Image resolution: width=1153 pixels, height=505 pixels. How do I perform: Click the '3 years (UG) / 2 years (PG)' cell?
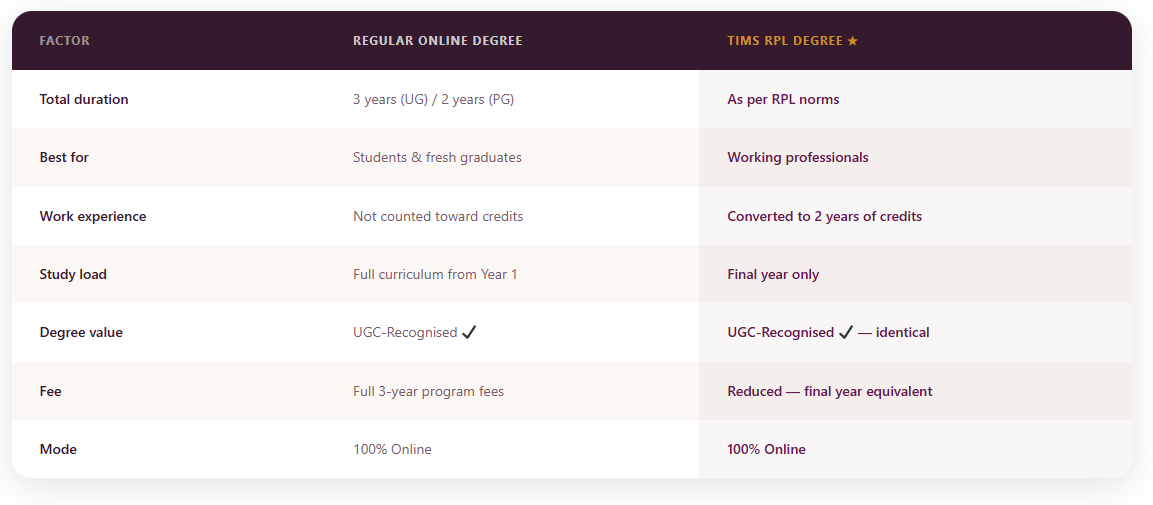pos(433,99)
